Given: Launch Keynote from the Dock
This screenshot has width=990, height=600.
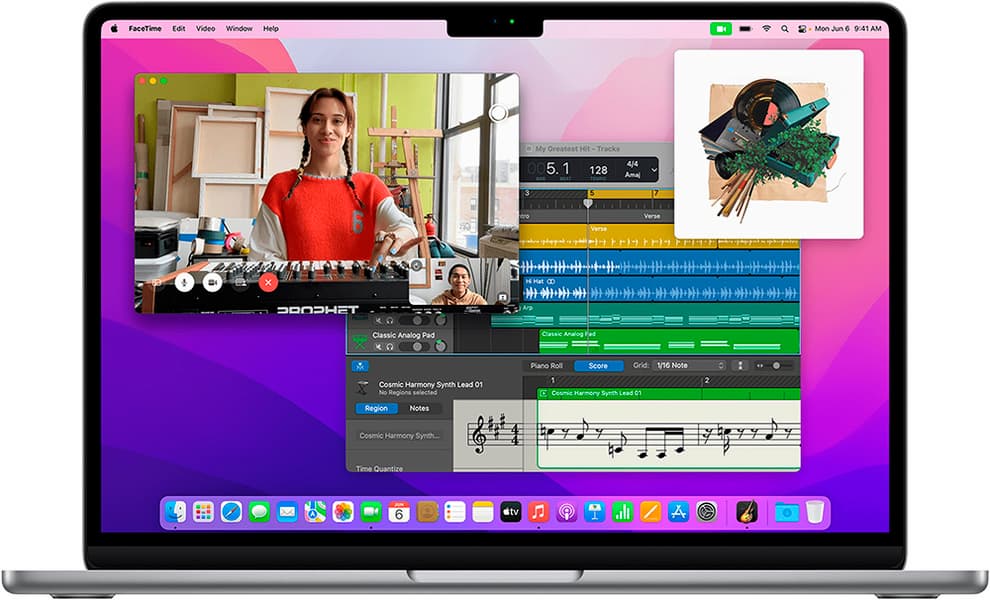Looking at the screenshot, I should pyautogui.click(x=594, y=512).
